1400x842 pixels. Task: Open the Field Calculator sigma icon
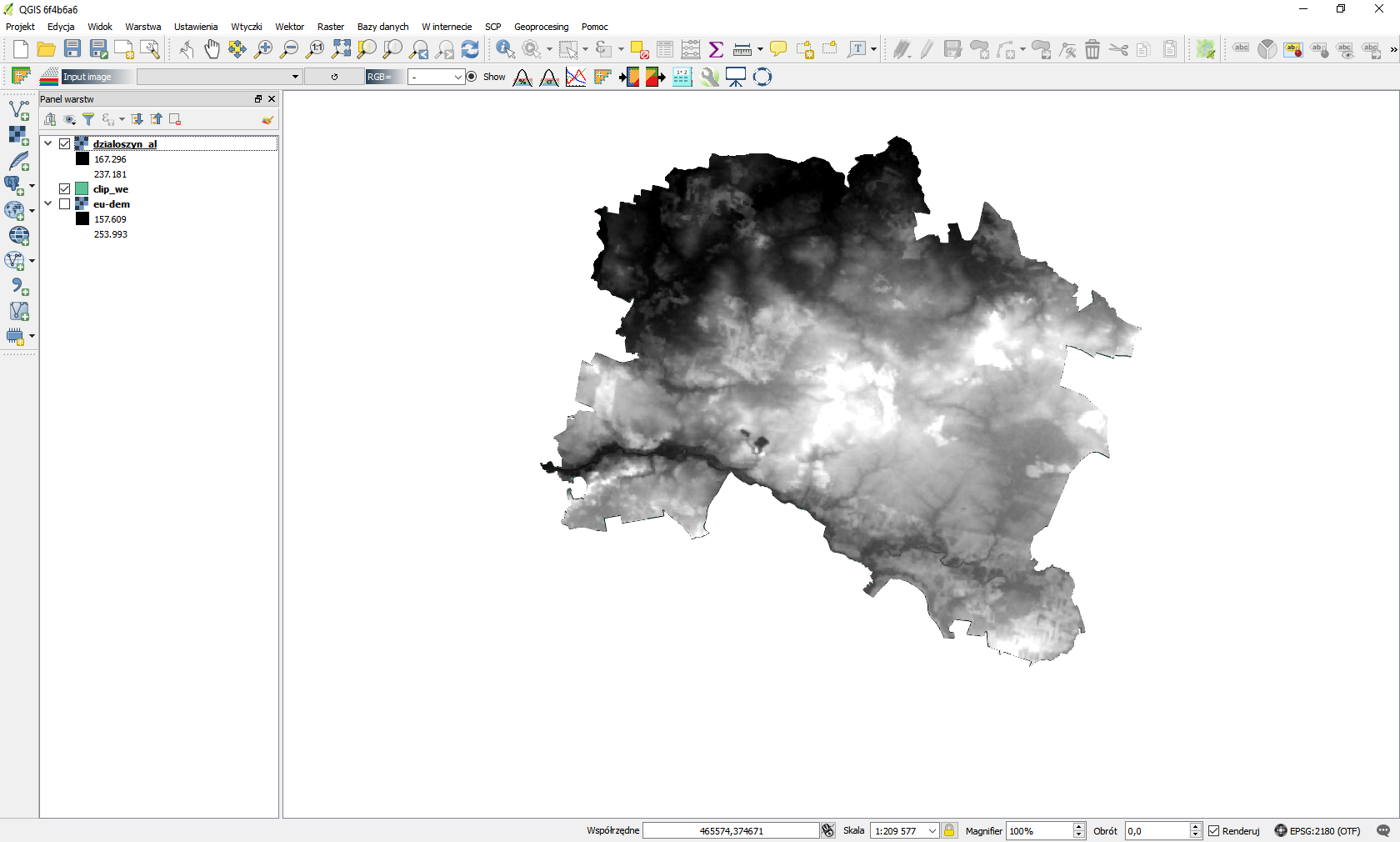716,49
